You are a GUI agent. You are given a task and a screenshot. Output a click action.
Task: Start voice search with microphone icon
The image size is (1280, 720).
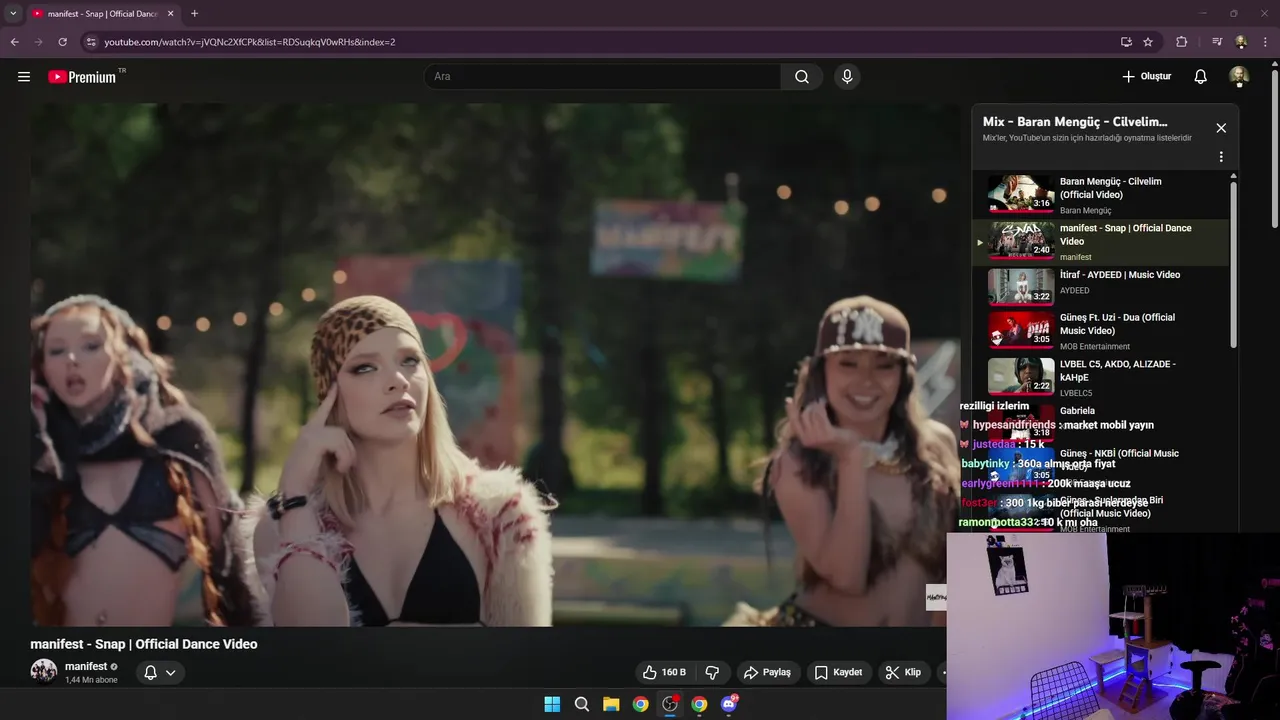847,77
